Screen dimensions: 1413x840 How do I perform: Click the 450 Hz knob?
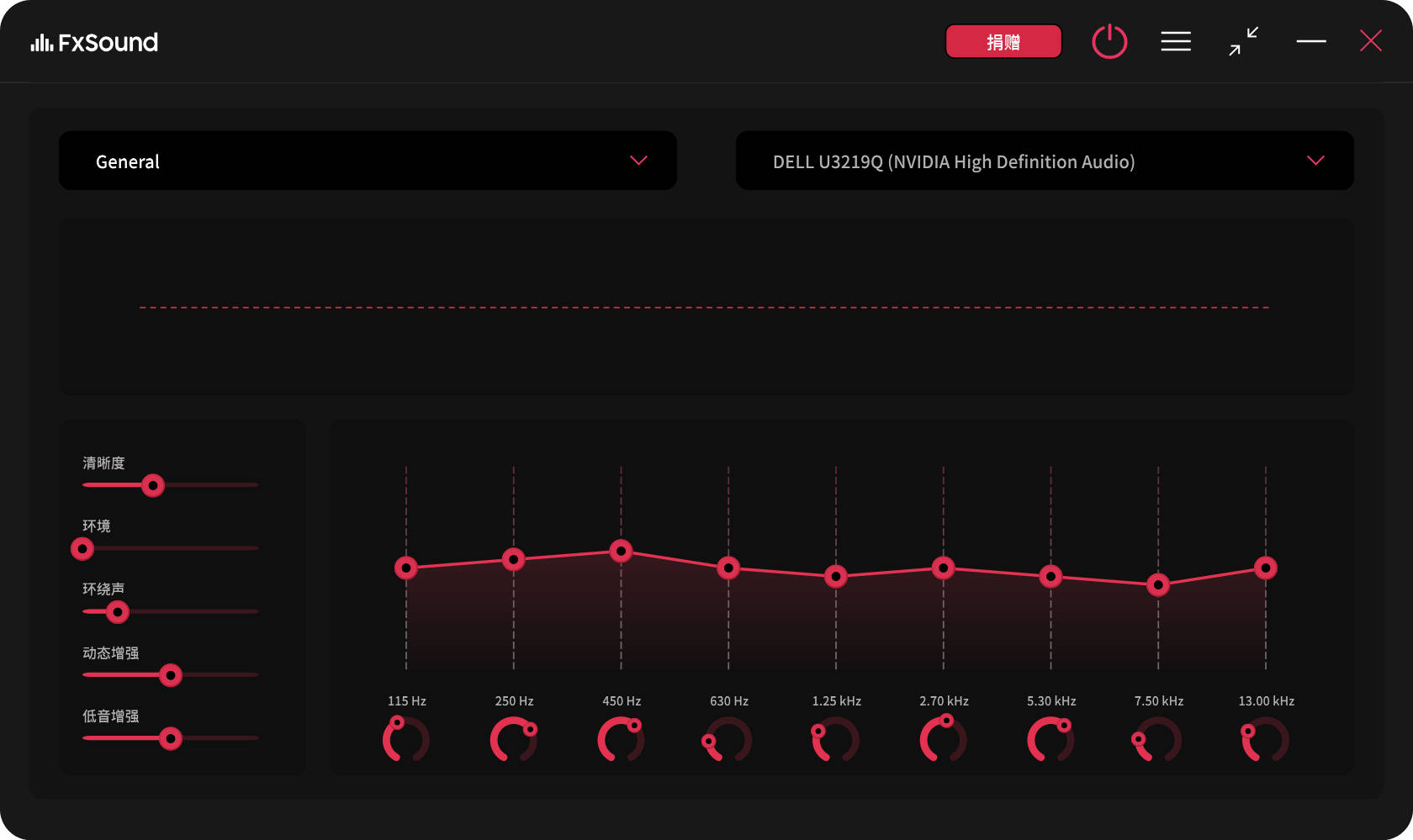(x=622, y=739)
